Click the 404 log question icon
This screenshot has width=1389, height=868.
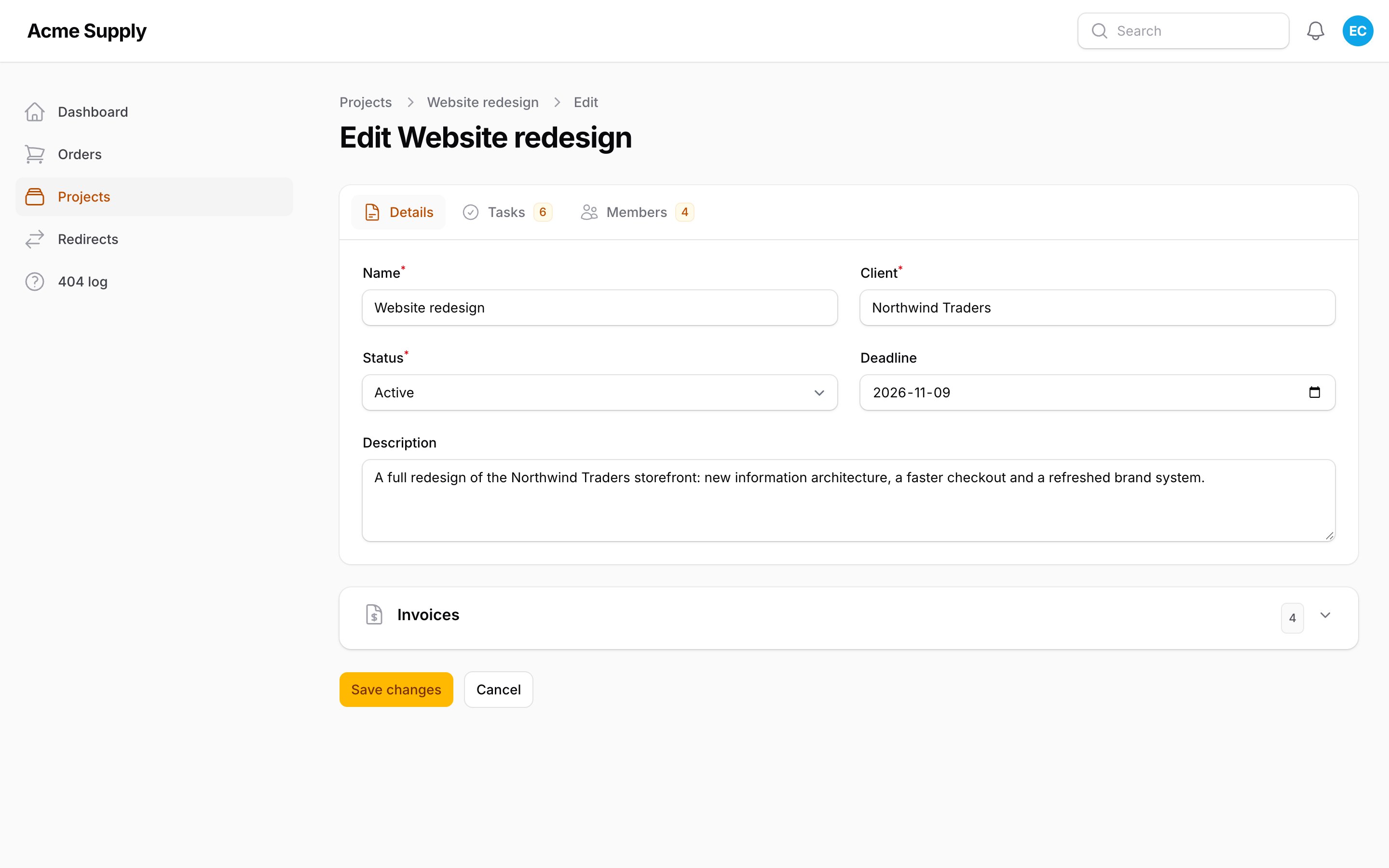pos(34,282)
